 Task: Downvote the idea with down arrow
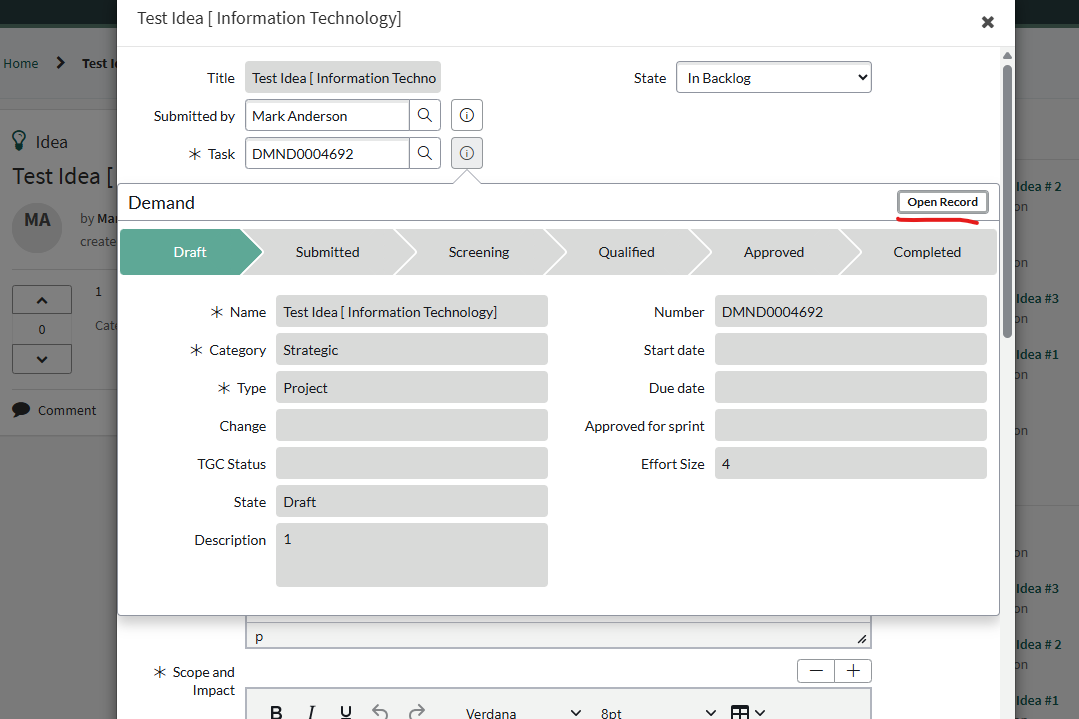pos(42,359)
